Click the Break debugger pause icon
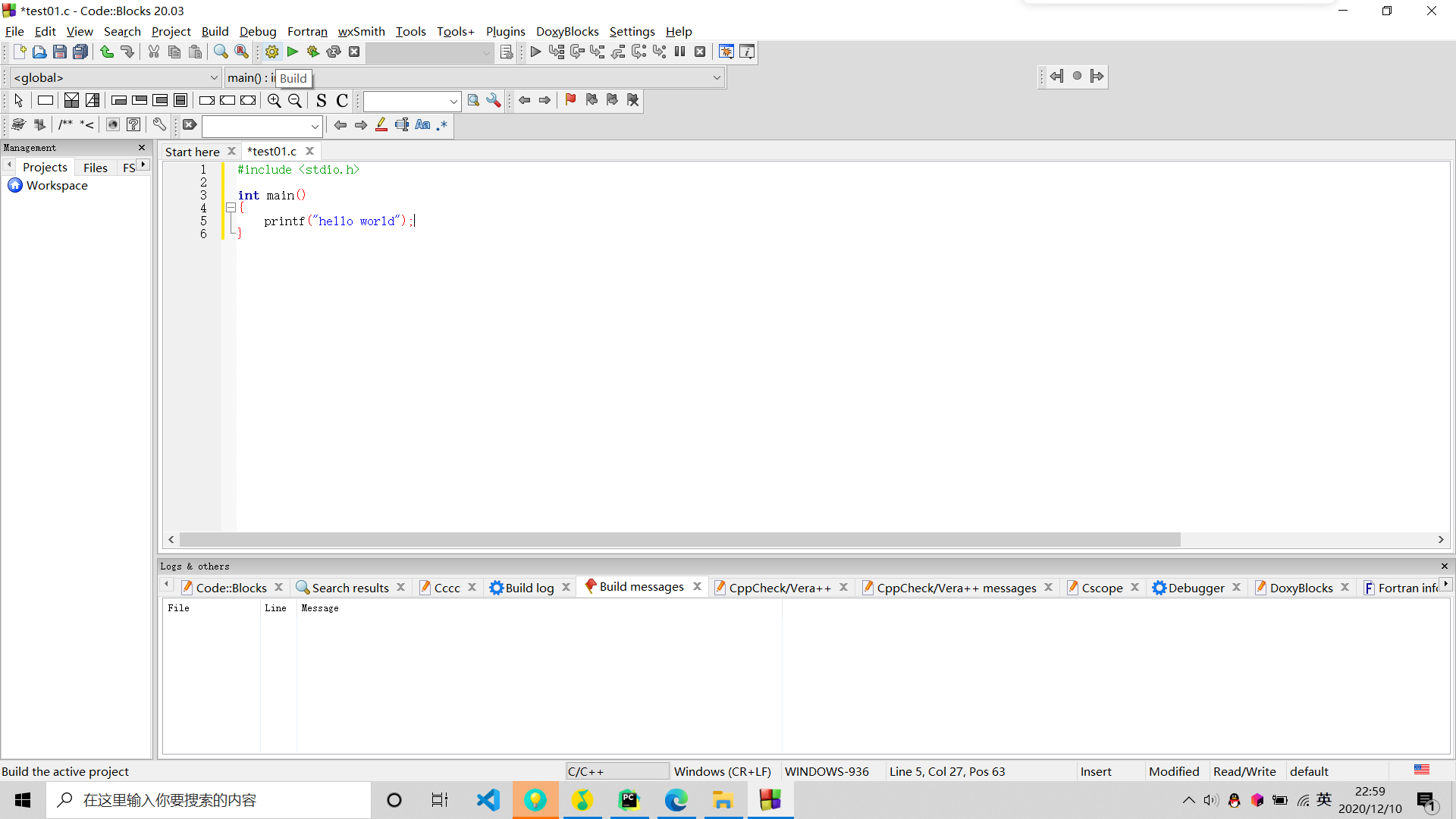 [679, 52]
